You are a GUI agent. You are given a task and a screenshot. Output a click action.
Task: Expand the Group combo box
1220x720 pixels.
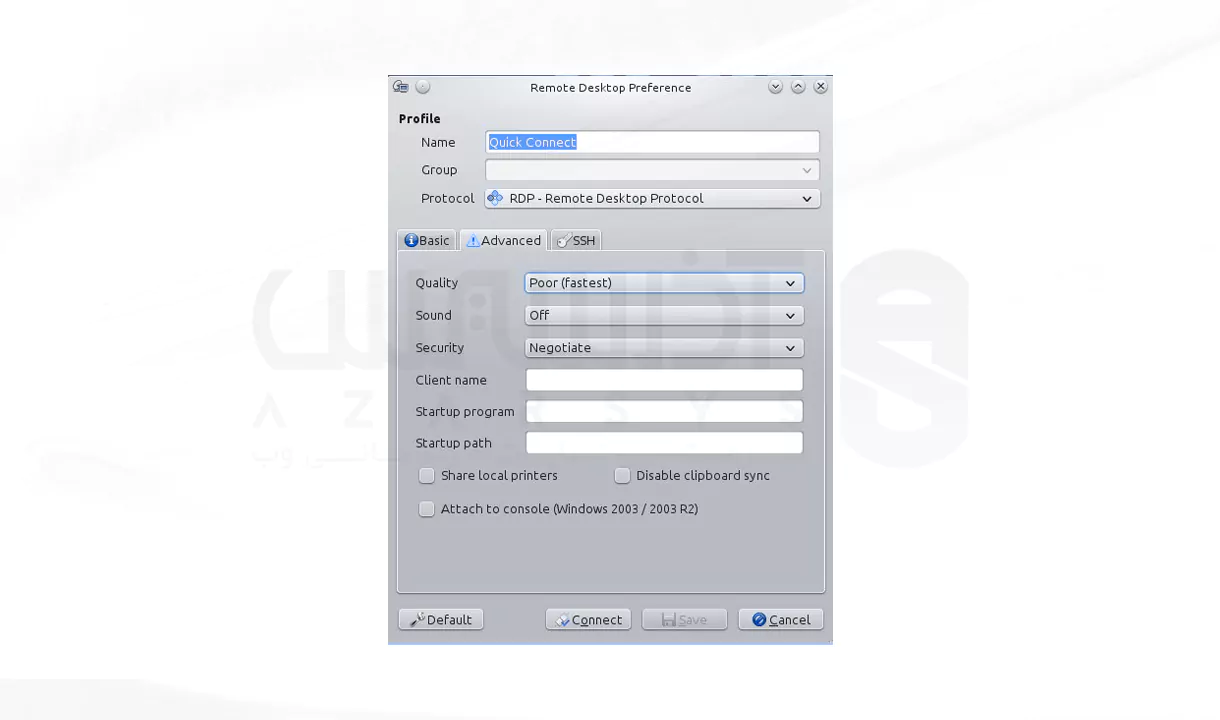click(x=652, y=170)
